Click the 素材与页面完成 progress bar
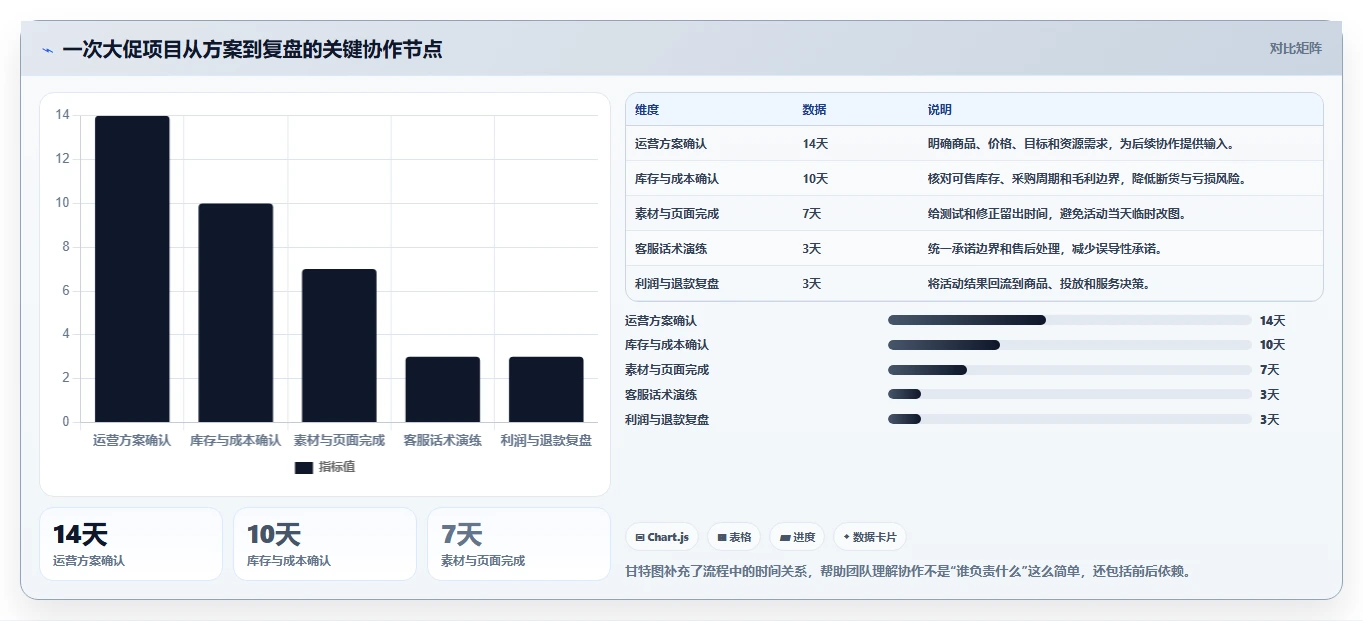The height and width of the screenshot is (621, 1363). click(1069, 370)
